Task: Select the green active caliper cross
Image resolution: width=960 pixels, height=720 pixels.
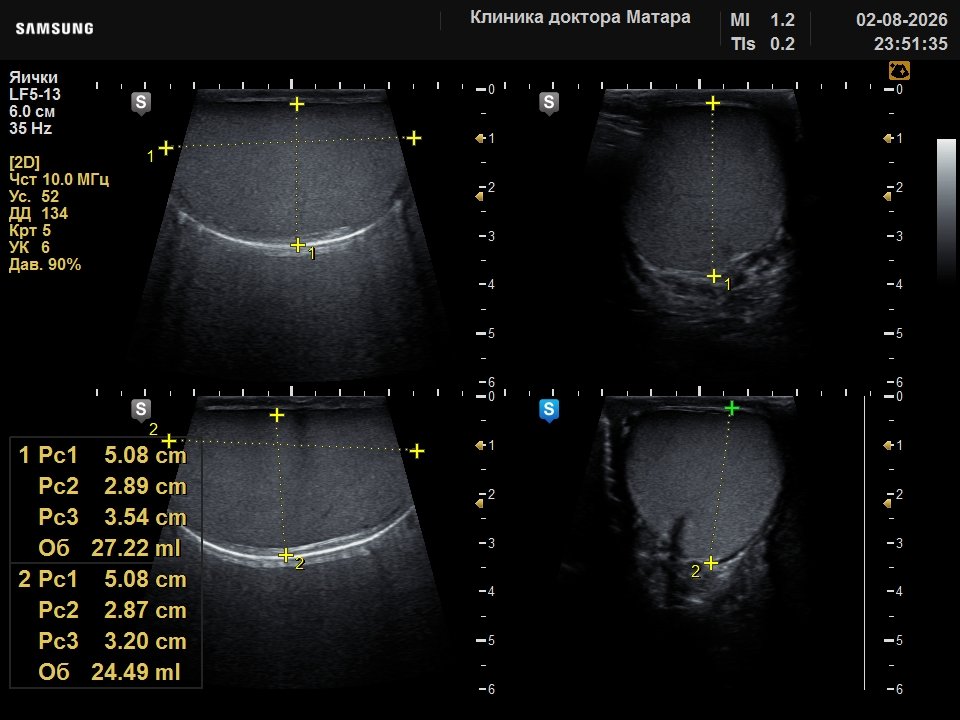Action: pyautogui.click(x=732, y=408)
